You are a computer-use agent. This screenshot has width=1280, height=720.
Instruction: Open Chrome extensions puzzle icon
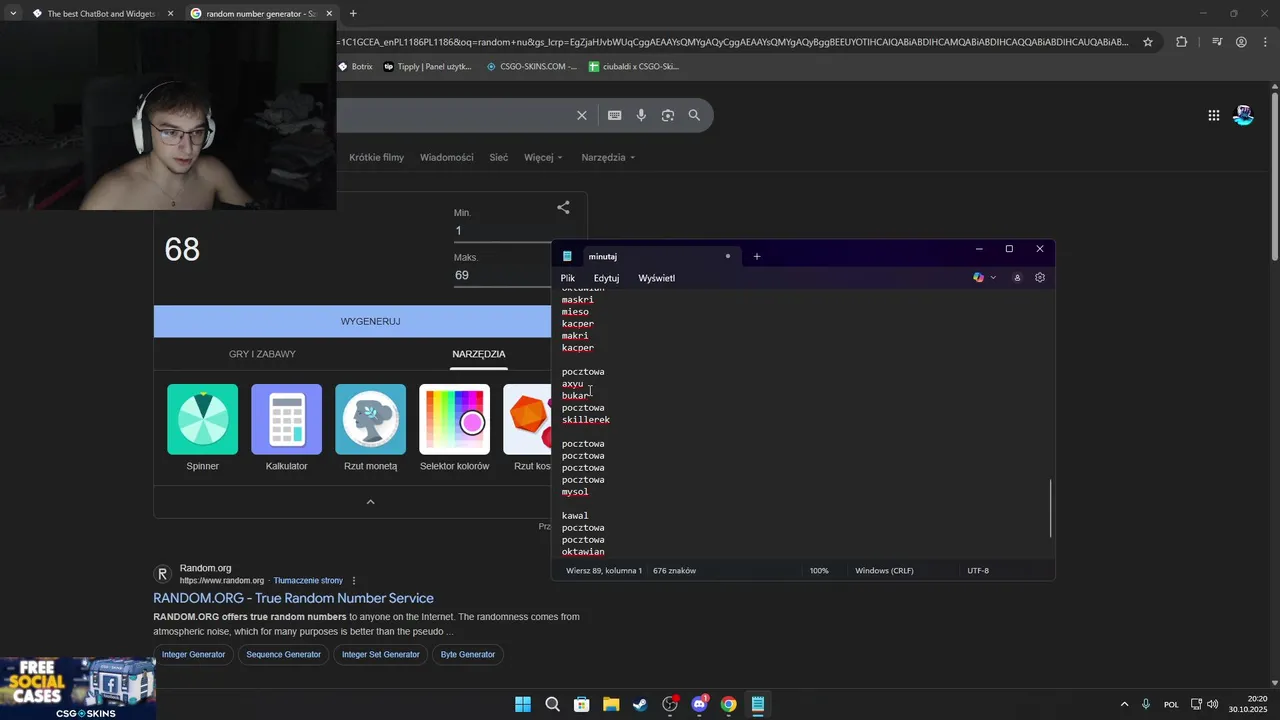pyautogui.click(x=1182, y=42)
